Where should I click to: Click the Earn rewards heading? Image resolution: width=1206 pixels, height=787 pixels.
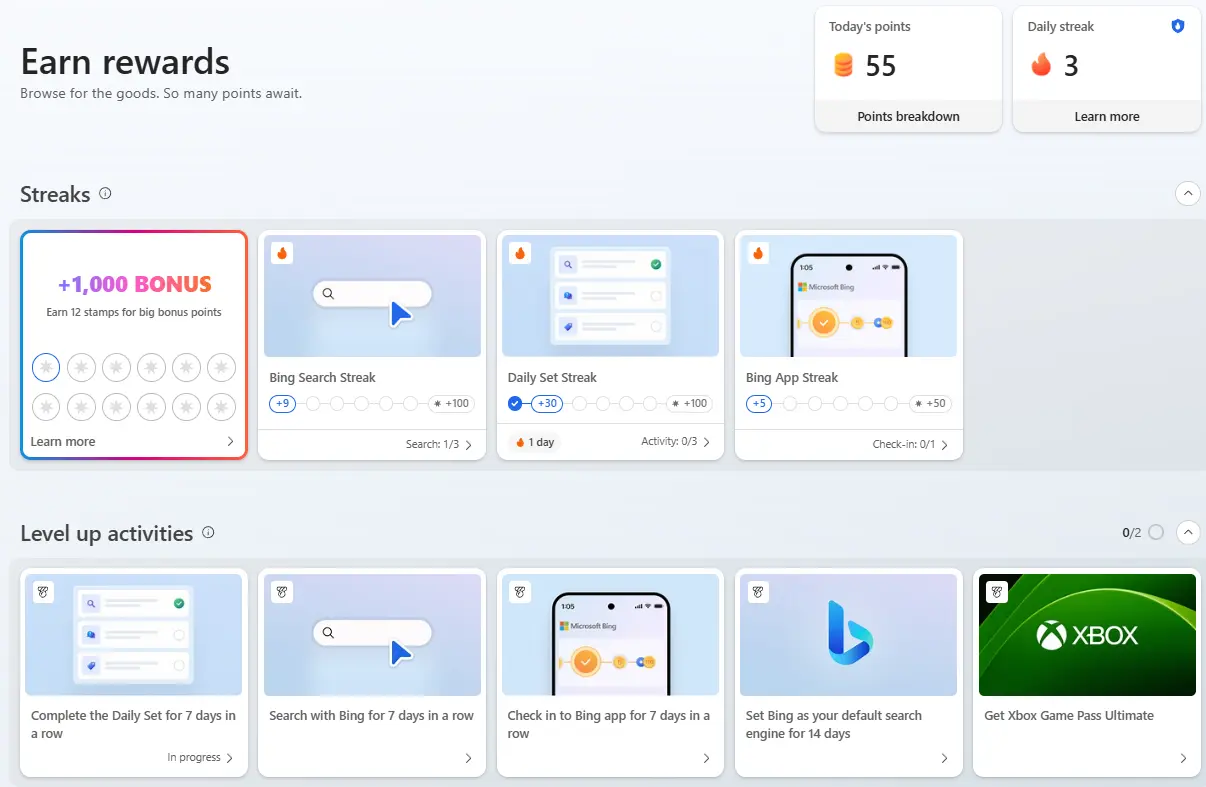125,62
